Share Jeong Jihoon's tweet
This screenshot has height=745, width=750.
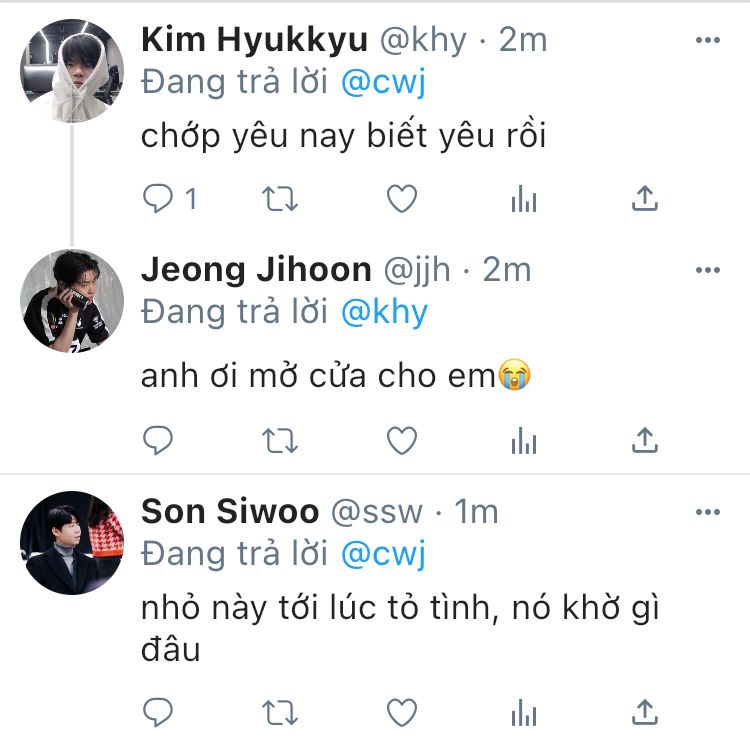coord(645,440)
